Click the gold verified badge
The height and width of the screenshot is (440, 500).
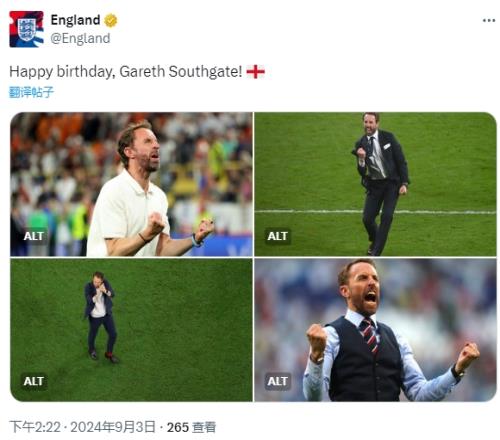111,21
